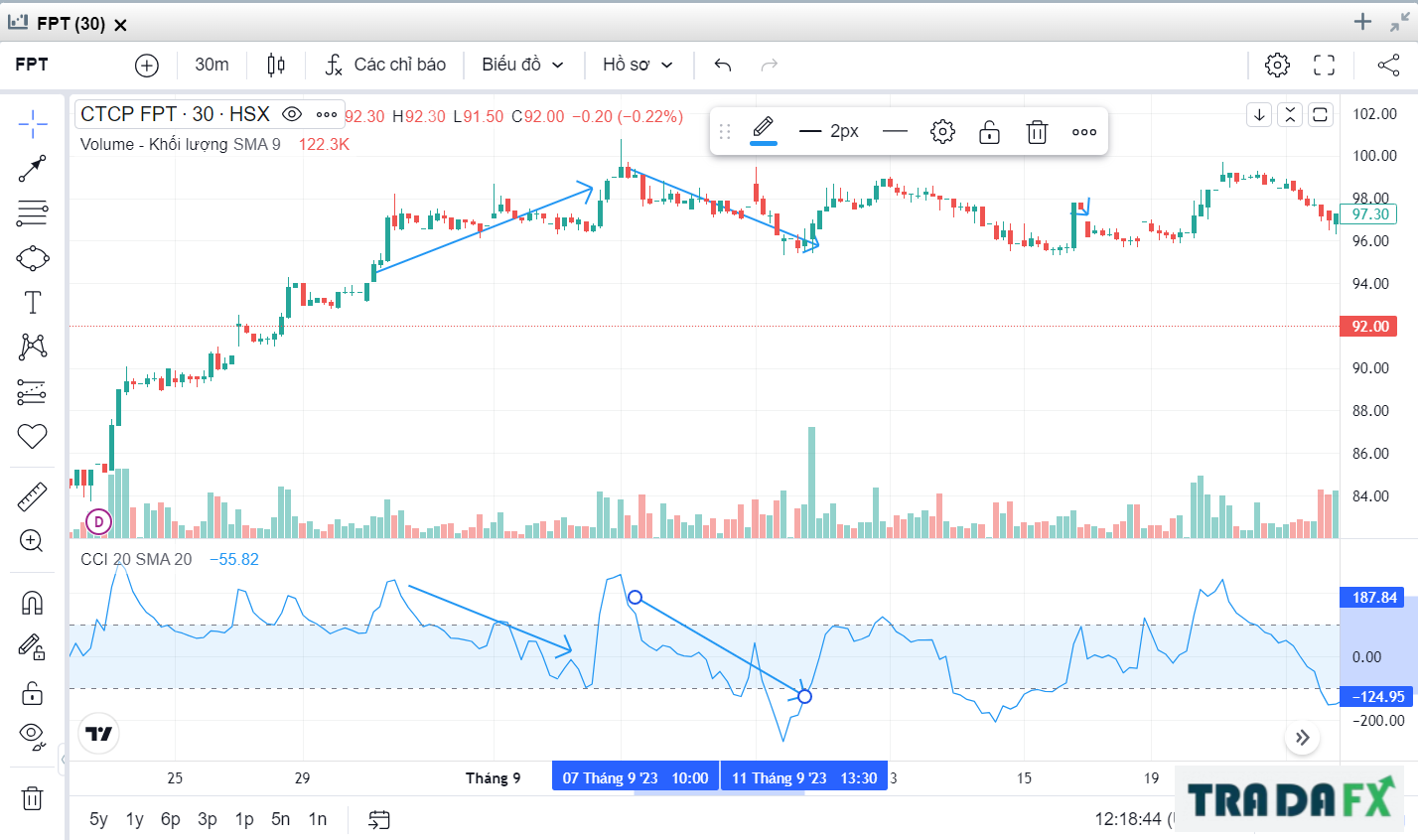Share the chart via share icon
The height and width of the screenshot is (840, 1418).
tap(1388, 66)
